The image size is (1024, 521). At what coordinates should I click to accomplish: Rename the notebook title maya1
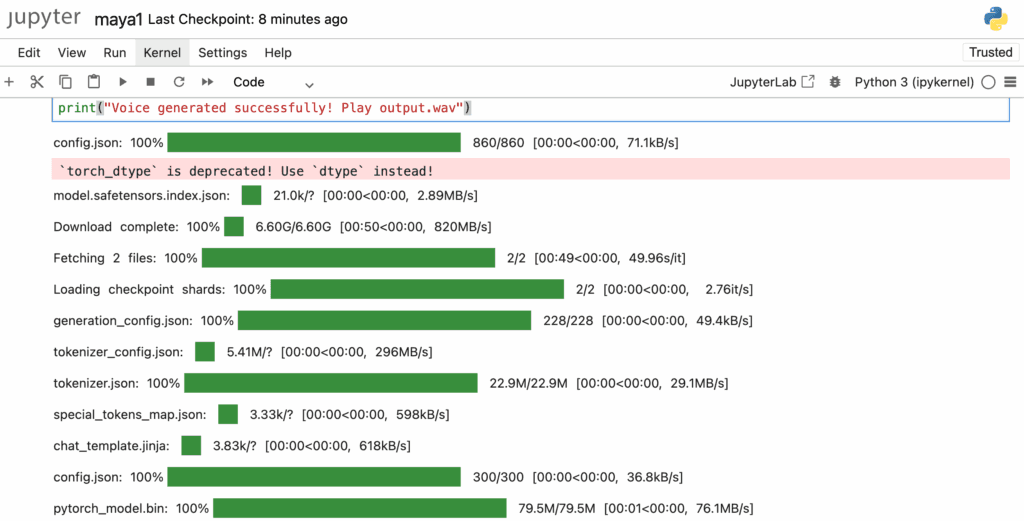(x=118, y=19)
